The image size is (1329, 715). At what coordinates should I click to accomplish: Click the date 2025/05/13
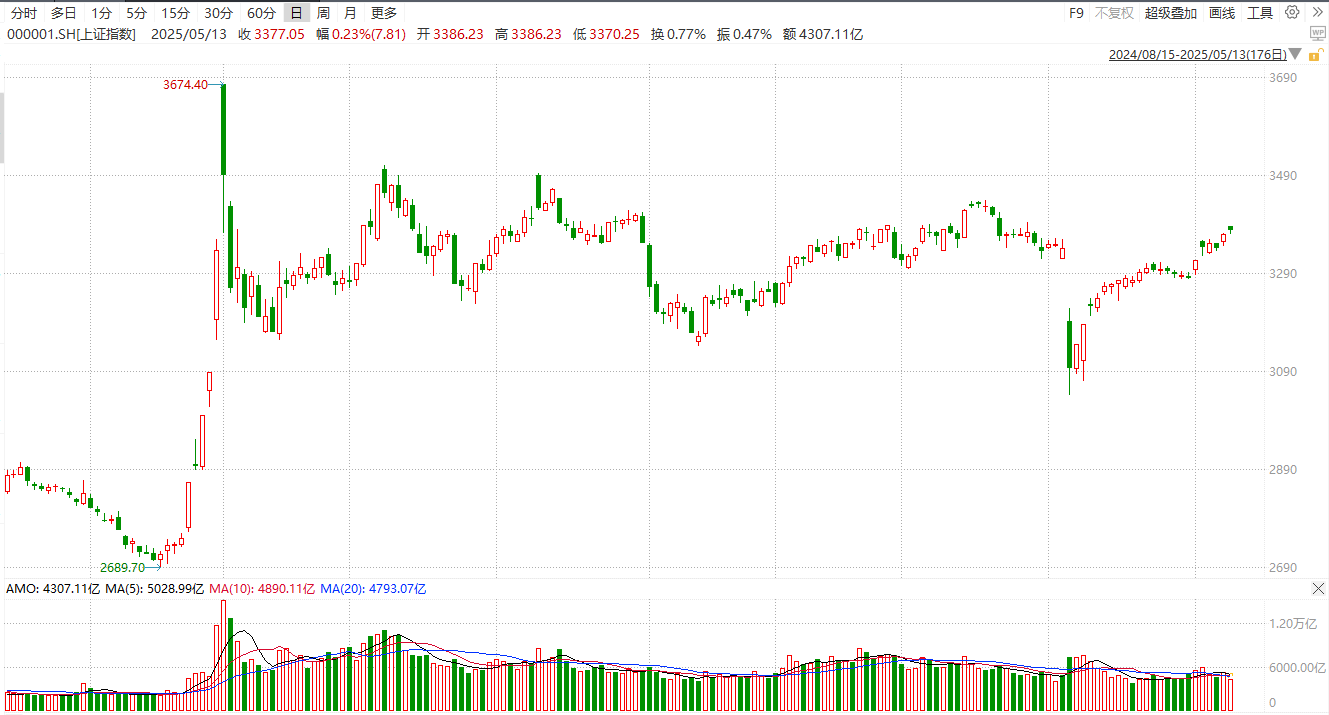[x=189, y=34]
